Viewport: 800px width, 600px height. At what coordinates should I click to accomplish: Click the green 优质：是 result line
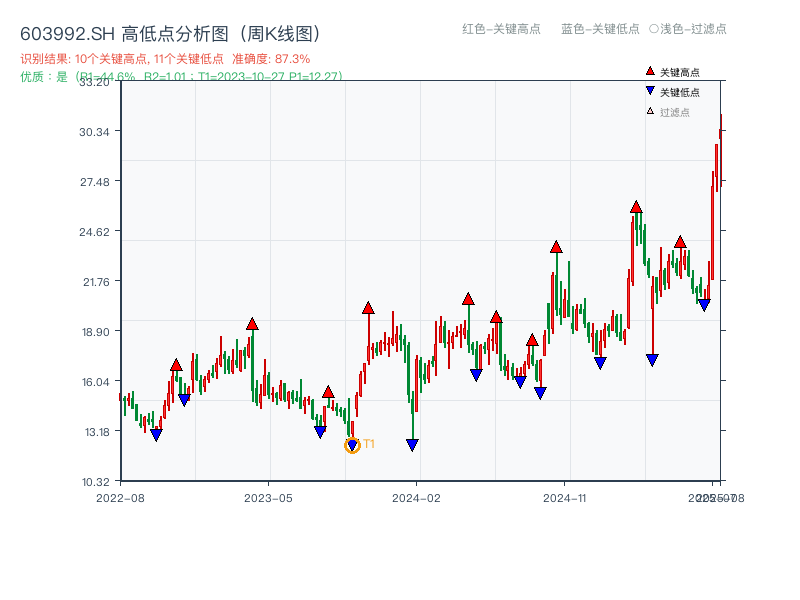pyautogui.click(x=181, y=77)
